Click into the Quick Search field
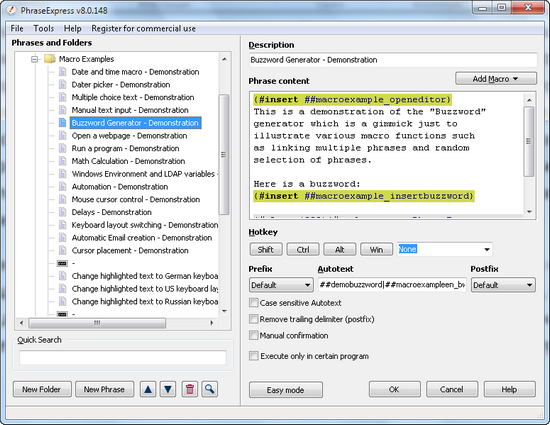Screen dimensions: 550x425 [123, 358]
